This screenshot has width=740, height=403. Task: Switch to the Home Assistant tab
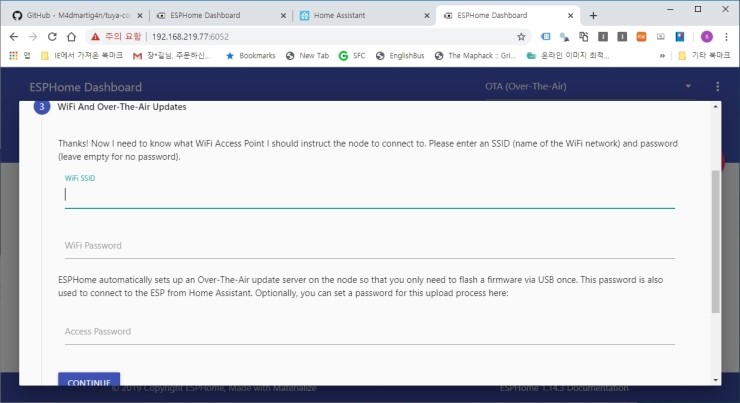tap(365, 16)
